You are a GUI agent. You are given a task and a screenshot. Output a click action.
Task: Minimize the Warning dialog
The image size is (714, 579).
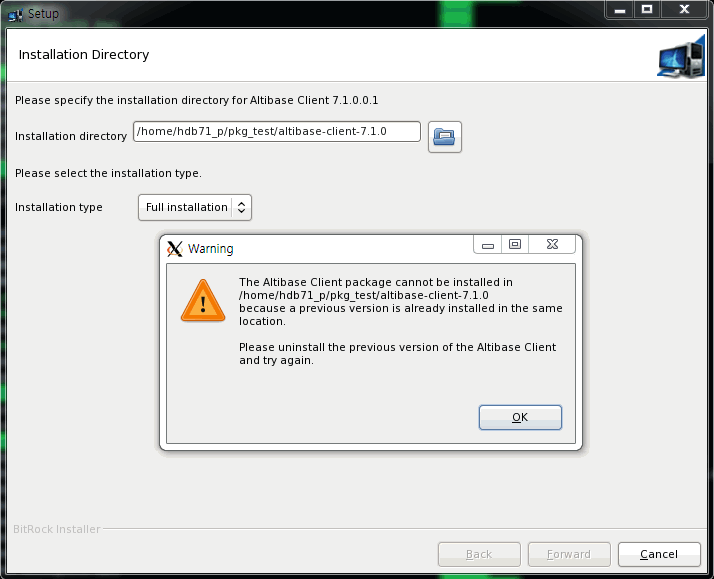(487, 245)
